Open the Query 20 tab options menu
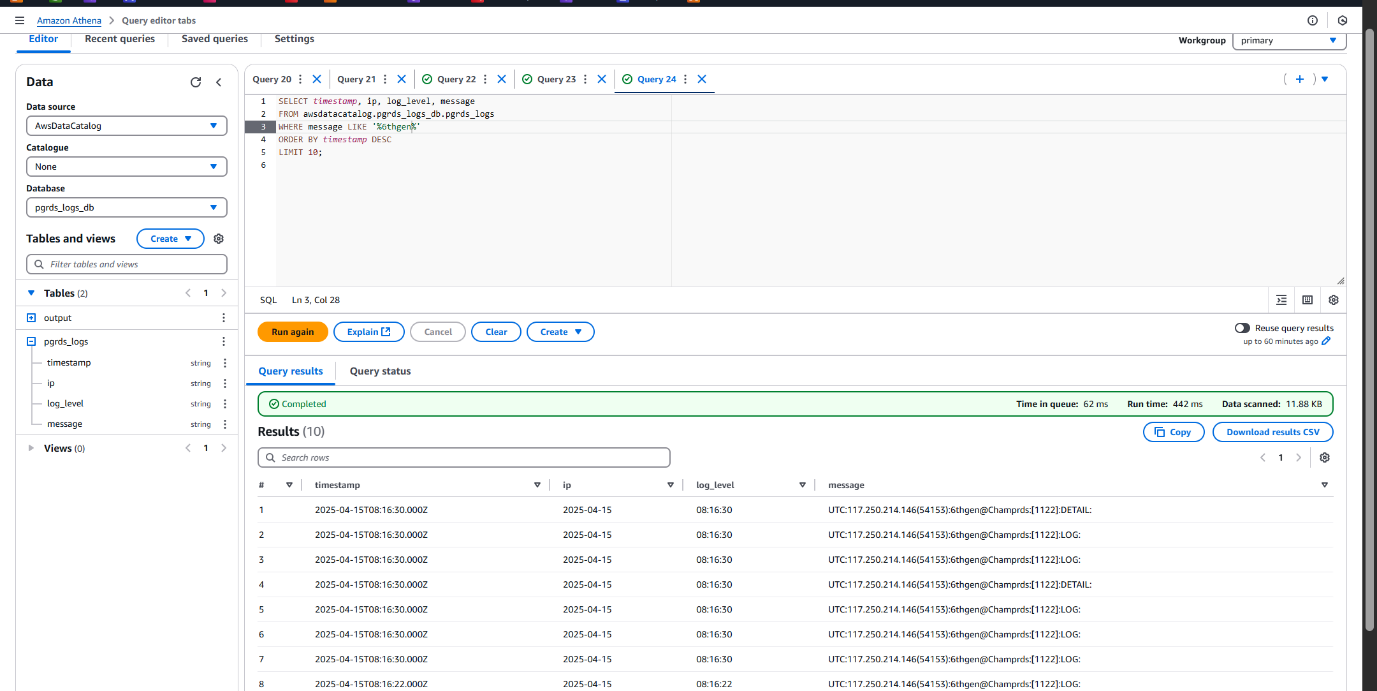The height and width of the screenshot is (691, 1377). coord(300,79)
